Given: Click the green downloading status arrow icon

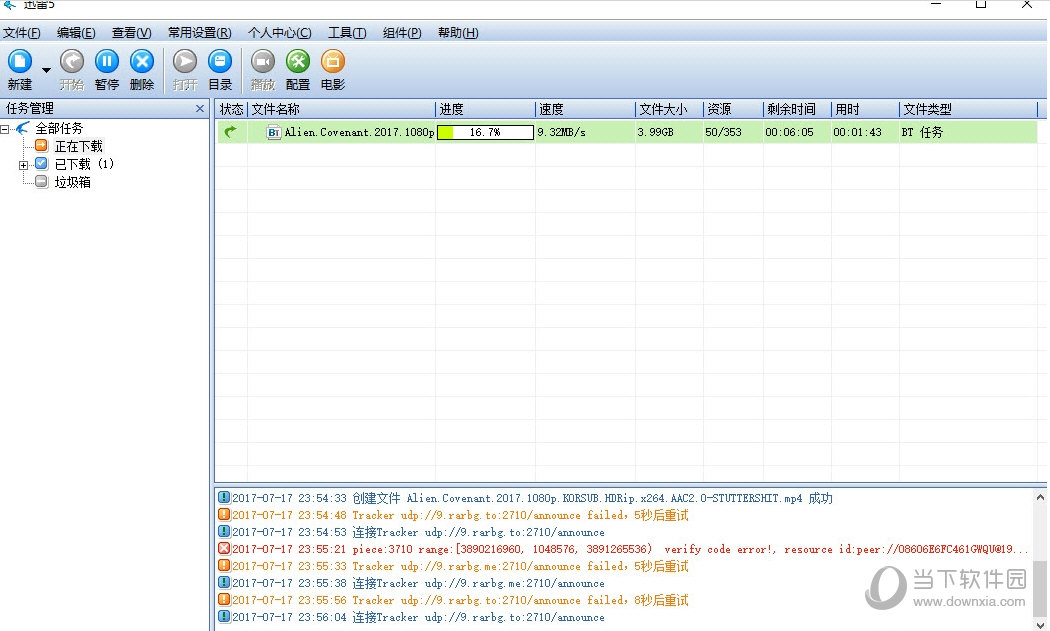Looking at the screenshot, I should pos(230,132).
